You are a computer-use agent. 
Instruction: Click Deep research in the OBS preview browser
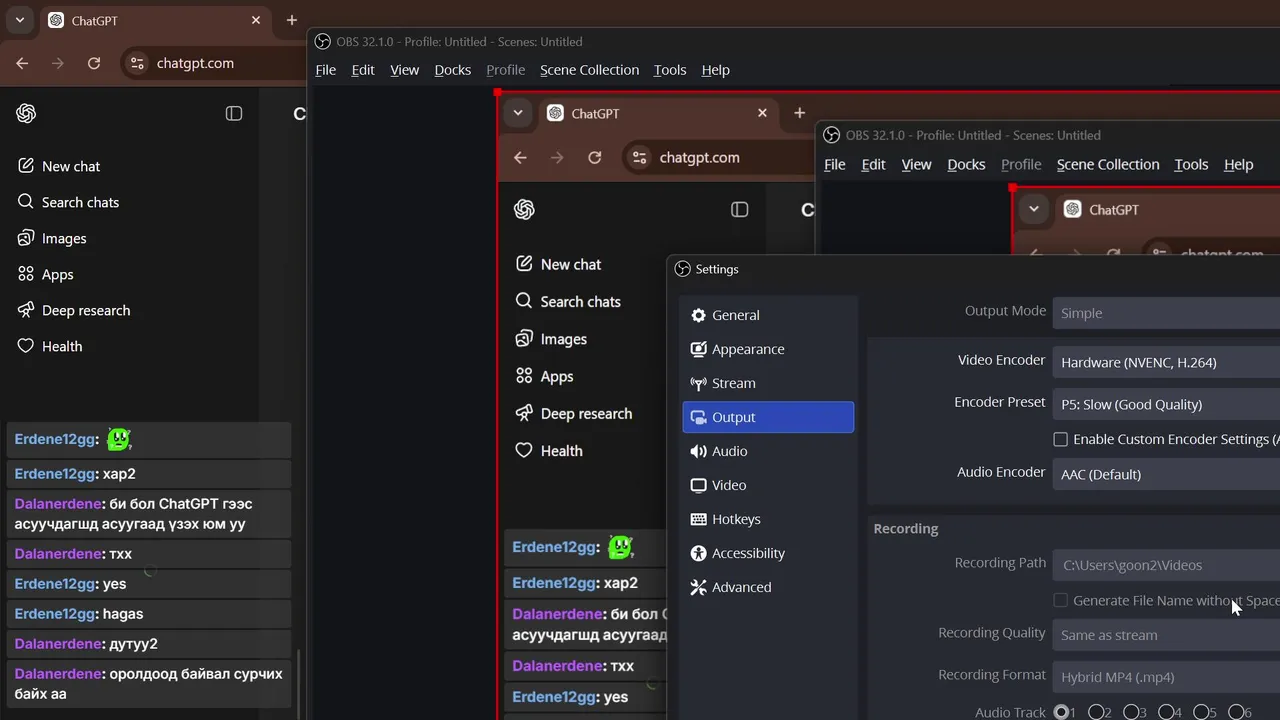point(573,413)
